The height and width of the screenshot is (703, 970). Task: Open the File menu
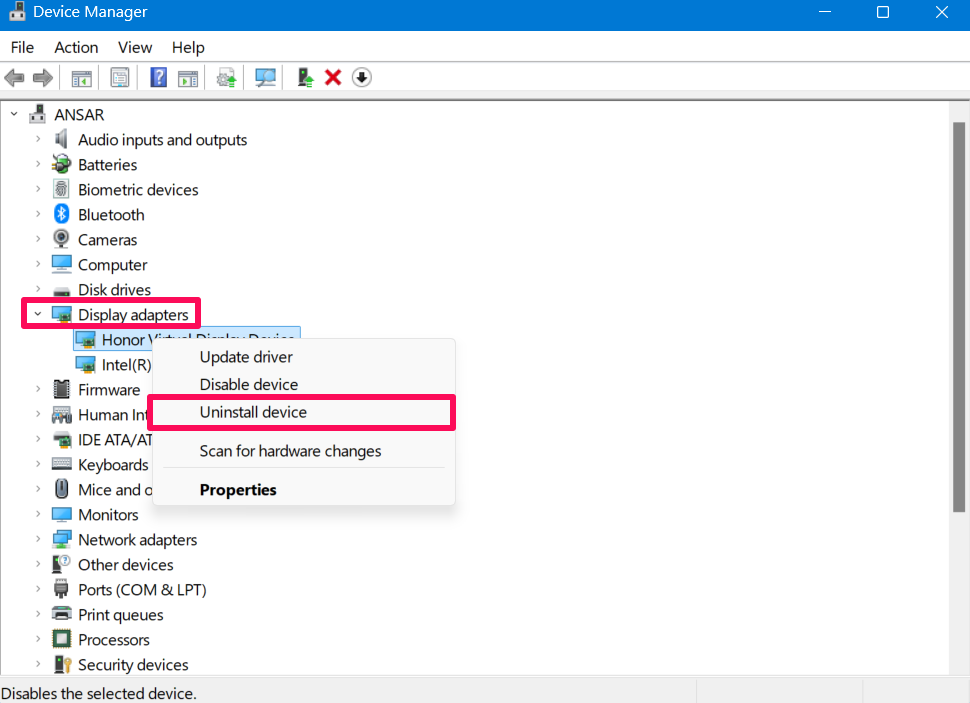point(22,48)
